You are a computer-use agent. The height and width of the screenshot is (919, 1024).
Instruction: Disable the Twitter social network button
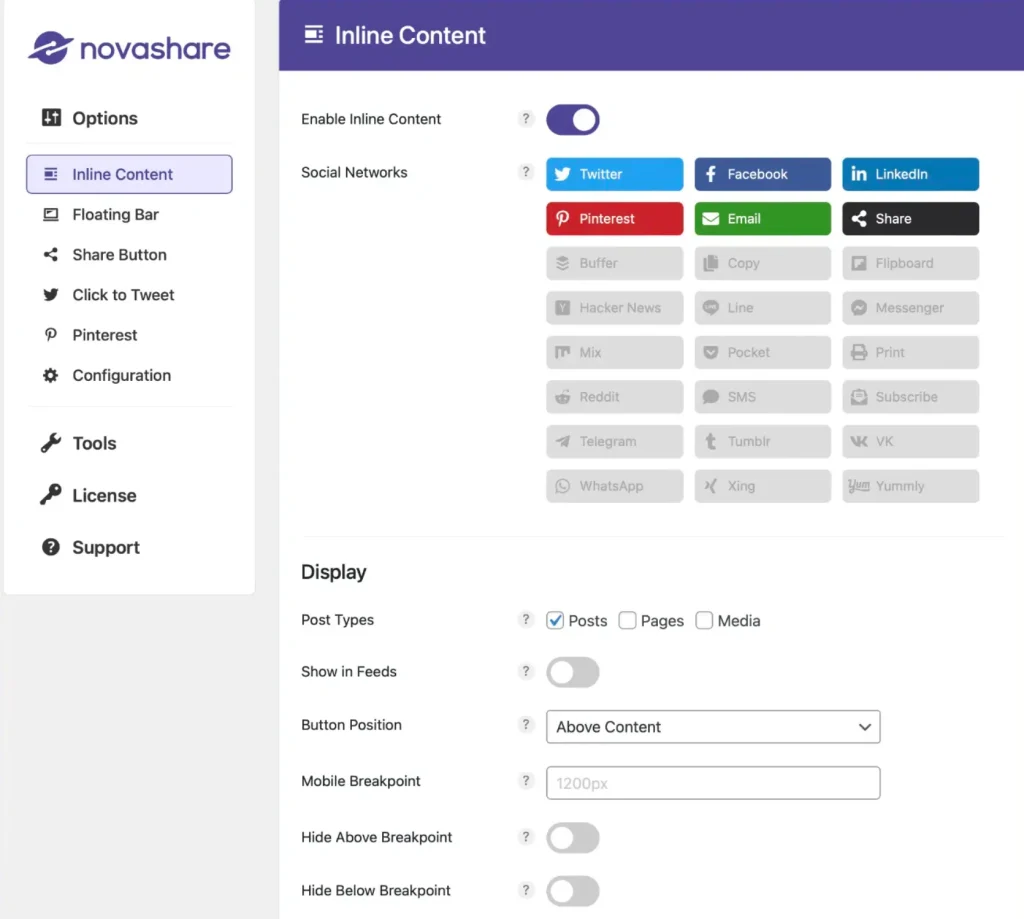tap(614, 174)
